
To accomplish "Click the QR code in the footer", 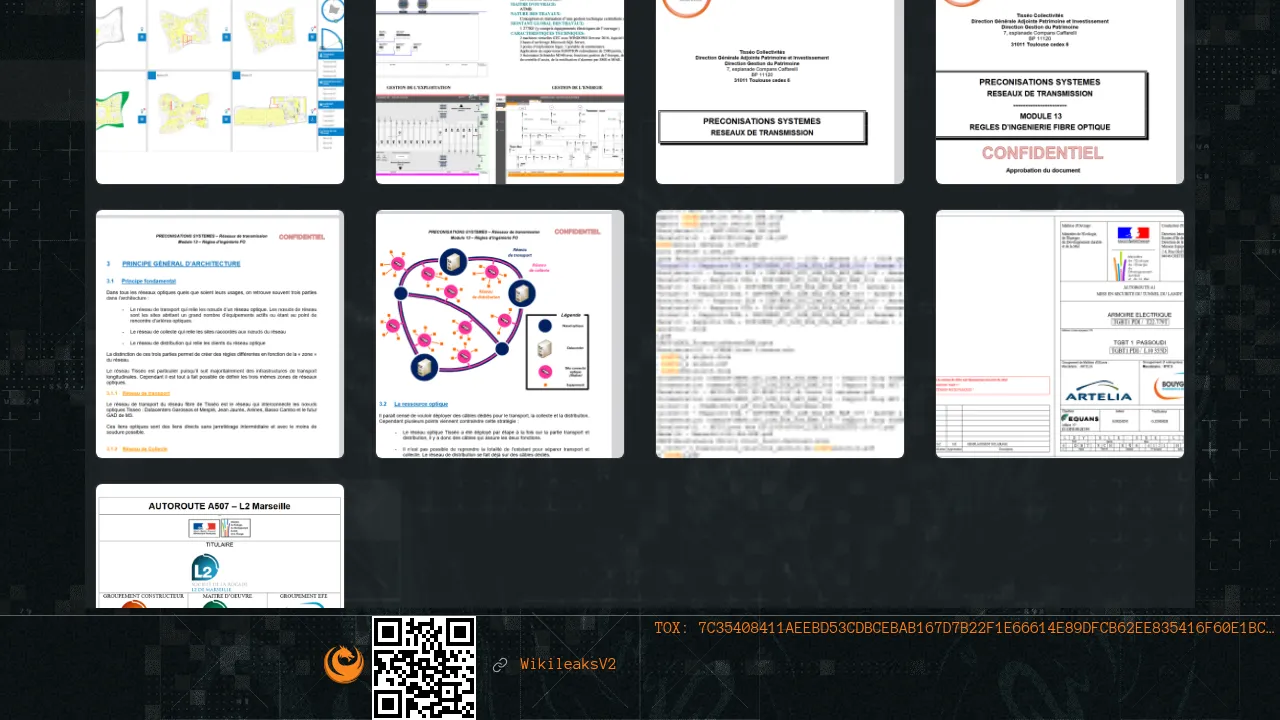I will click(424, 667).
